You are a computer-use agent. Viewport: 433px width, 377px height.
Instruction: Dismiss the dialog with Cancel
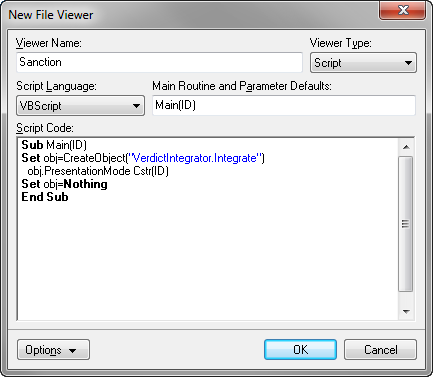[x=380, y=350]
